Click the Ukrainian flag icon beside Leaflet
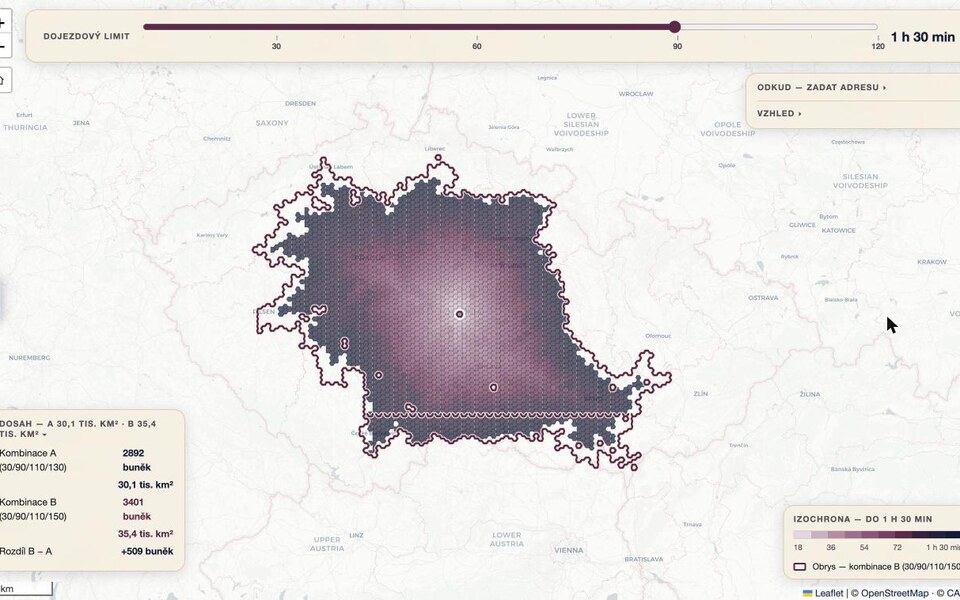Viewport: 960px width, 600px height. [808, 593]
